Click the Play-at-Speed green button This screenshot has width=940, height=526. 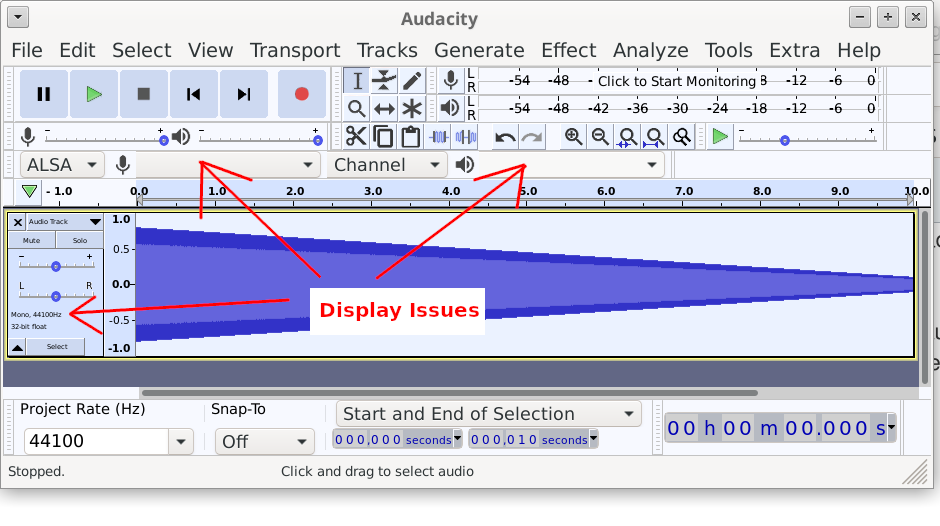tap(719, 137)
